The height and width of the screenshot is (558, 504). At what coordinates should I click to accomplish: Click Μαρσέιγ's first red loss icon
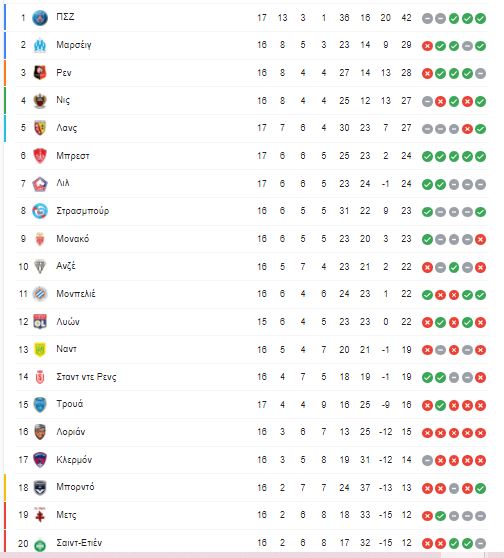pos(427,46)
